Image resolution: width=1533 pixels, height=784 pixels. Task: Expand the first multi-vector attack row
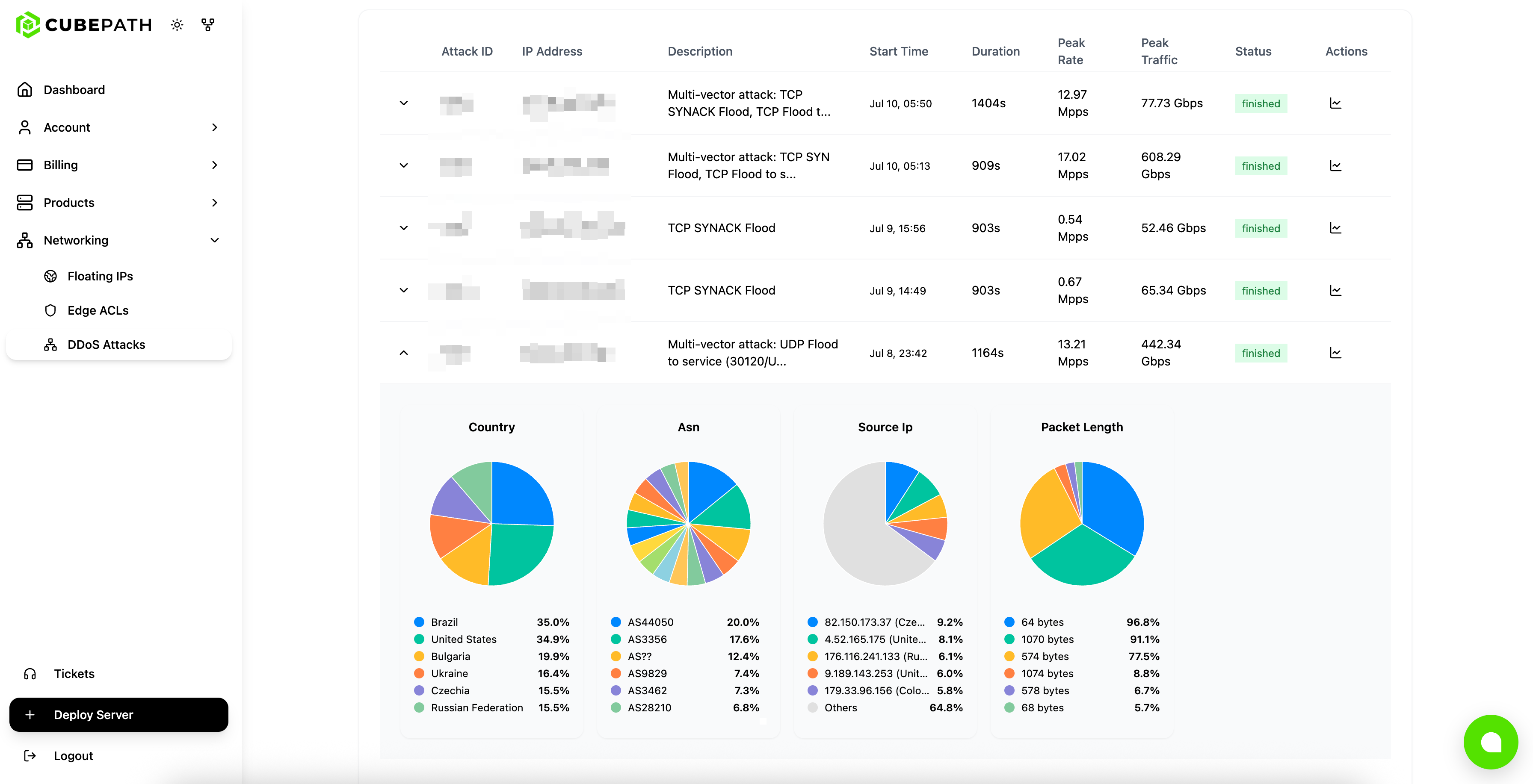coord(403,103)
